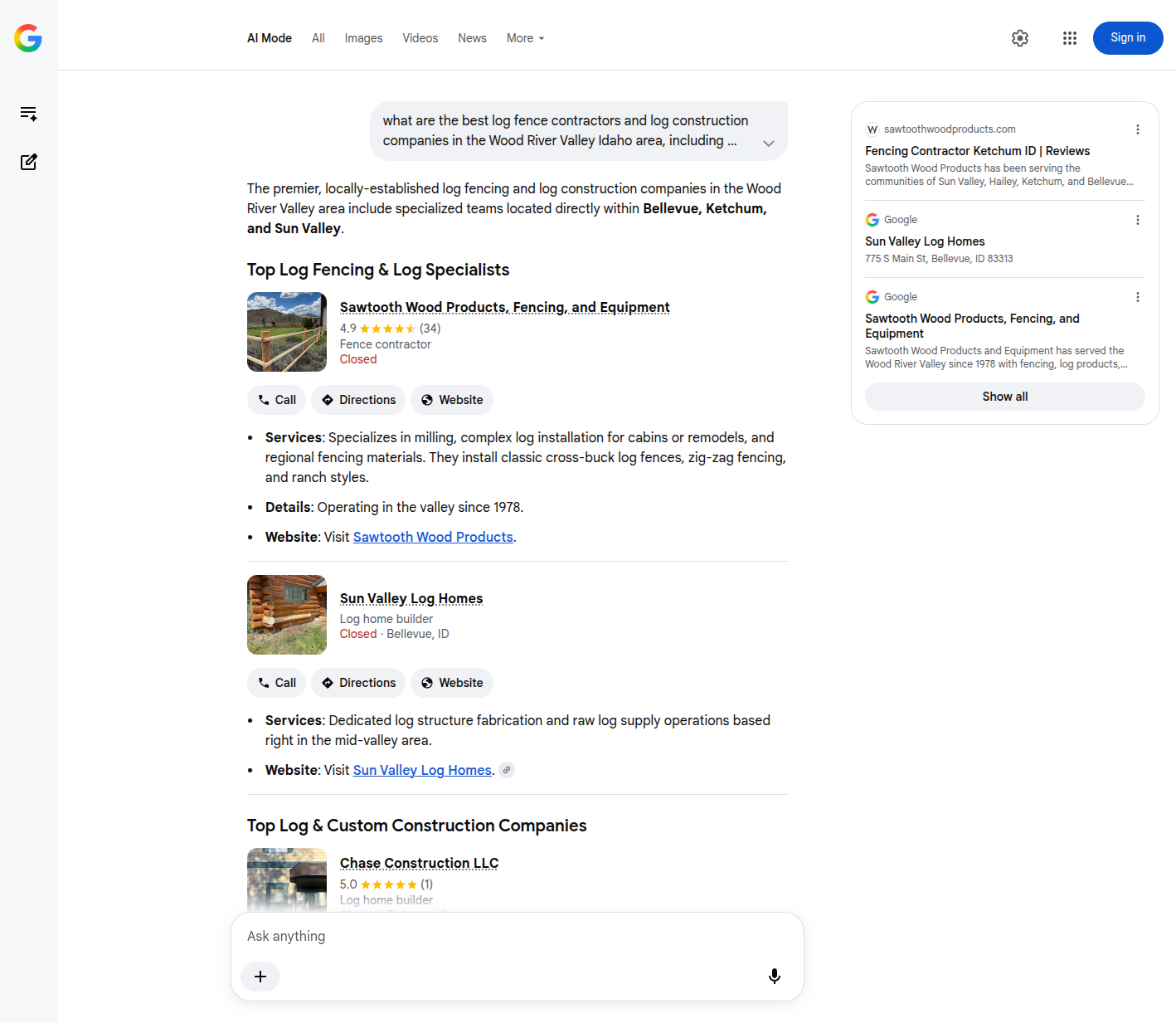Click inline Sun Valley Log Homes website link

pyautogui.click(x=422, y=770)
